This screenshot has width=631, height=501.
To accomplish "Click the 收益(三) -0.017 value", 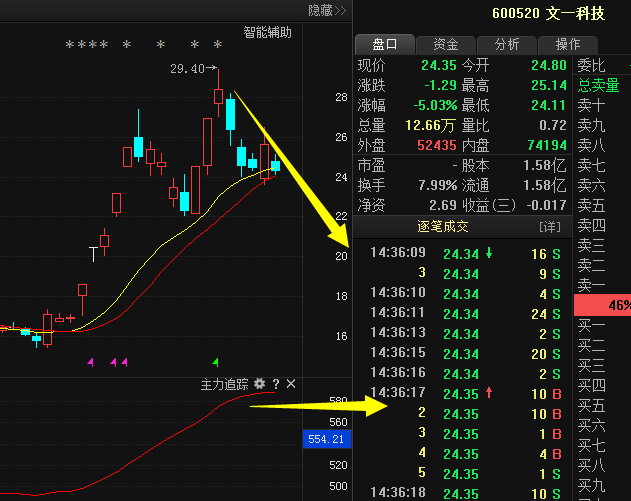I will pos(546,206).
